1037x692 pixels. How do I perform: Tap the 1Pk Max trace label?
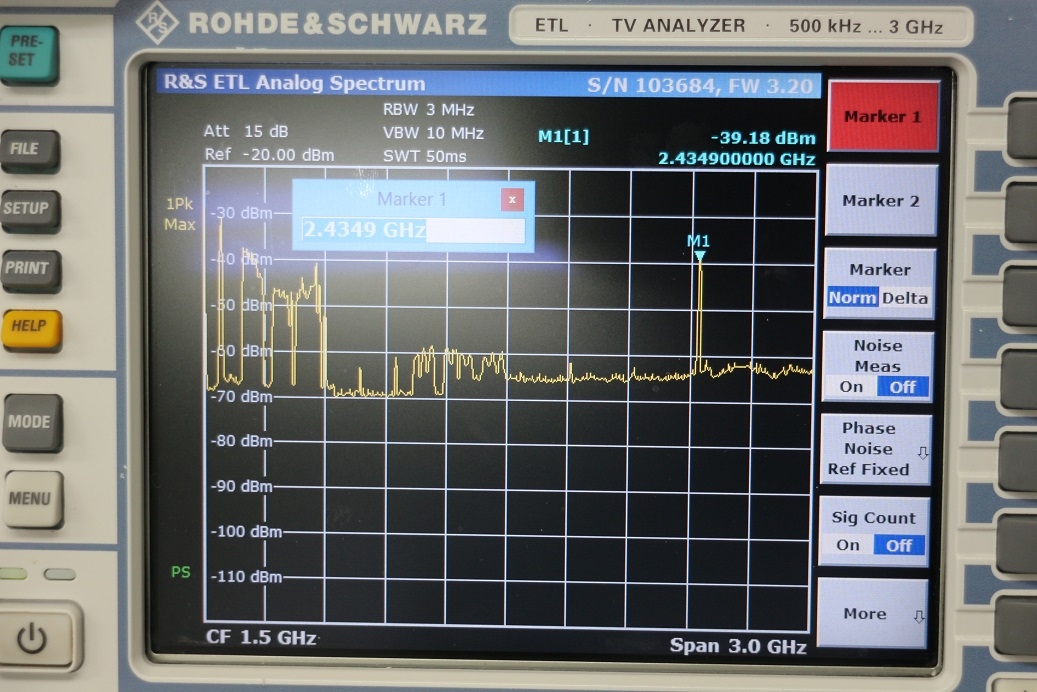point(180,214)
